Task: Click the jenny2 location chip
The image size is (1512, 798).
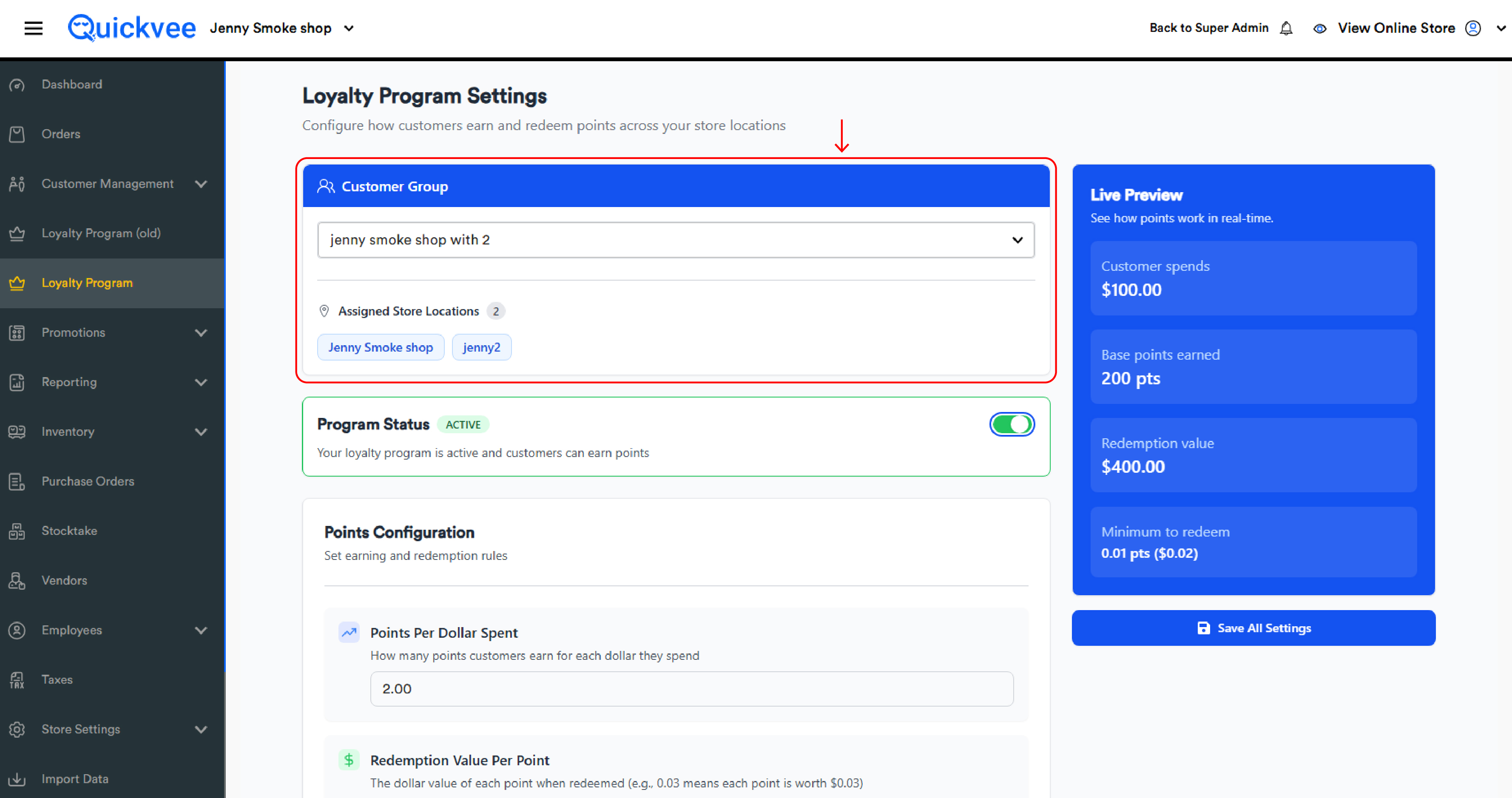Action: coord(481,347)
